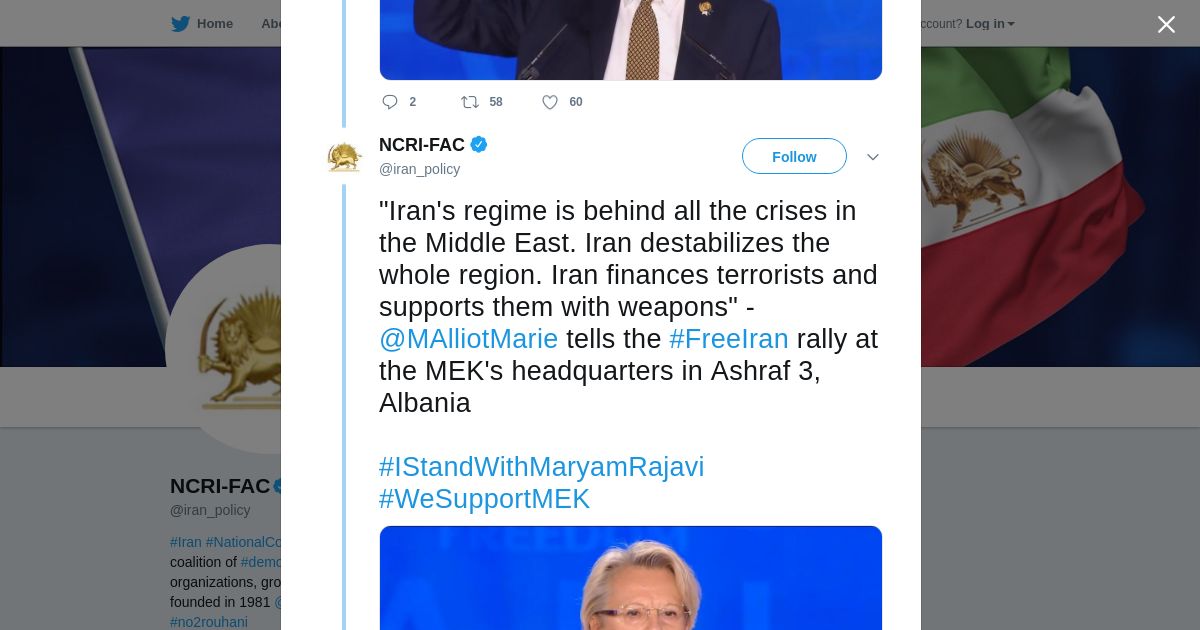Go to the Home menu item

tap(214, 24)
